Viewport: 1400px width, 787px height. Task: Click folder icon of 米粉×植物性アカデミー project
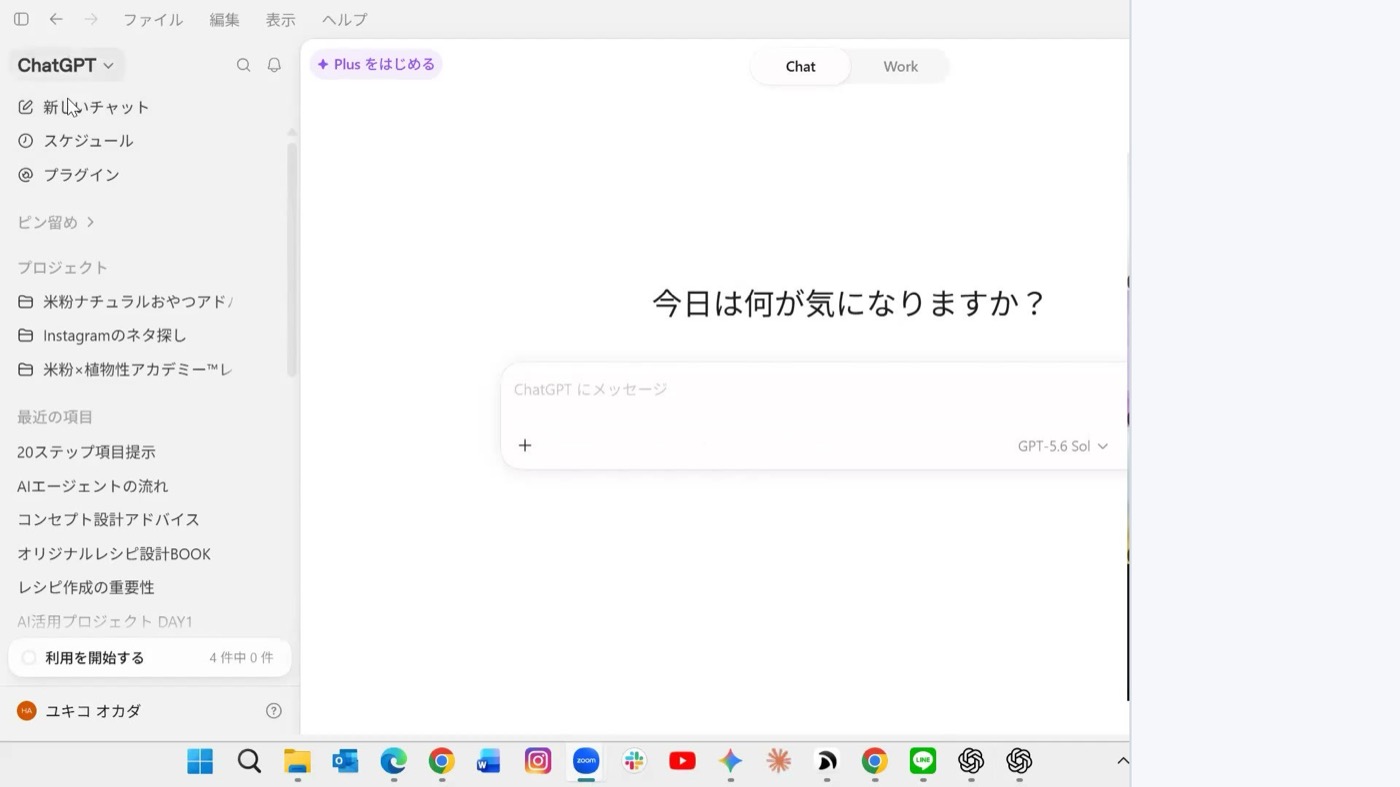coord(26,369)
